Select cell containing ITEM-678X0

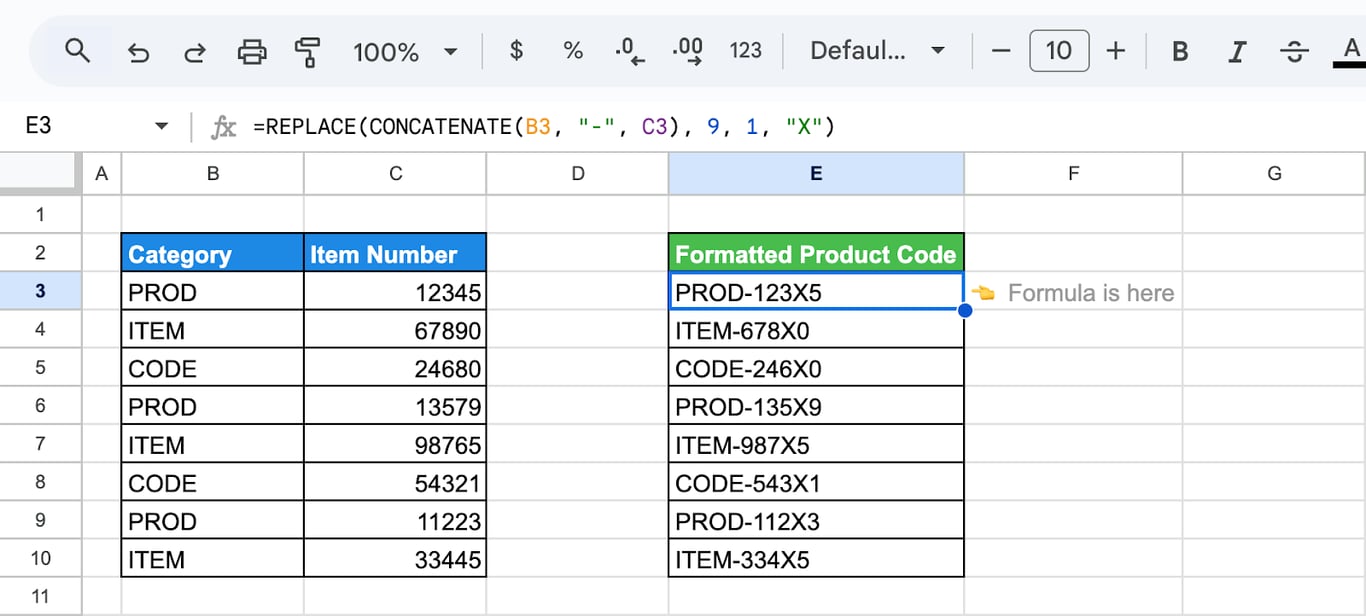pos(816,330)
